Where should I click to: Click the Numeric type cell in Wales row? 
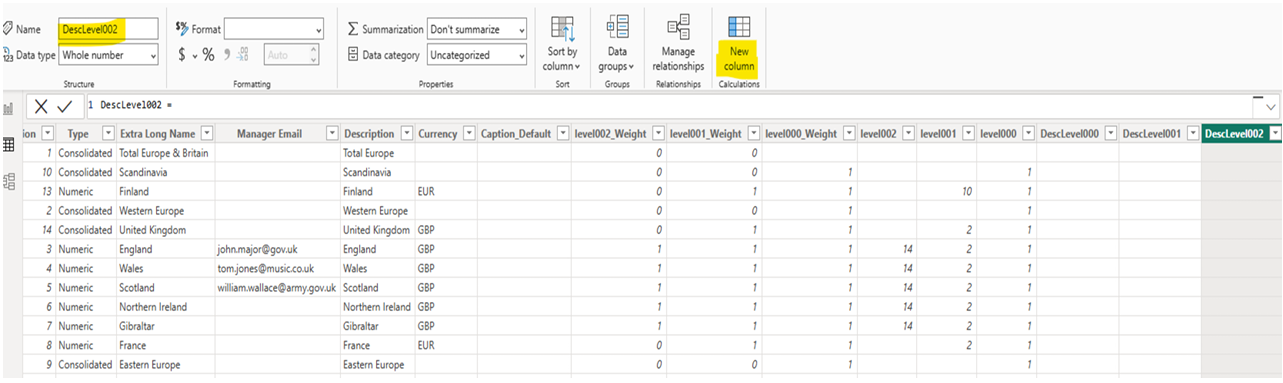tap(85, 268)
